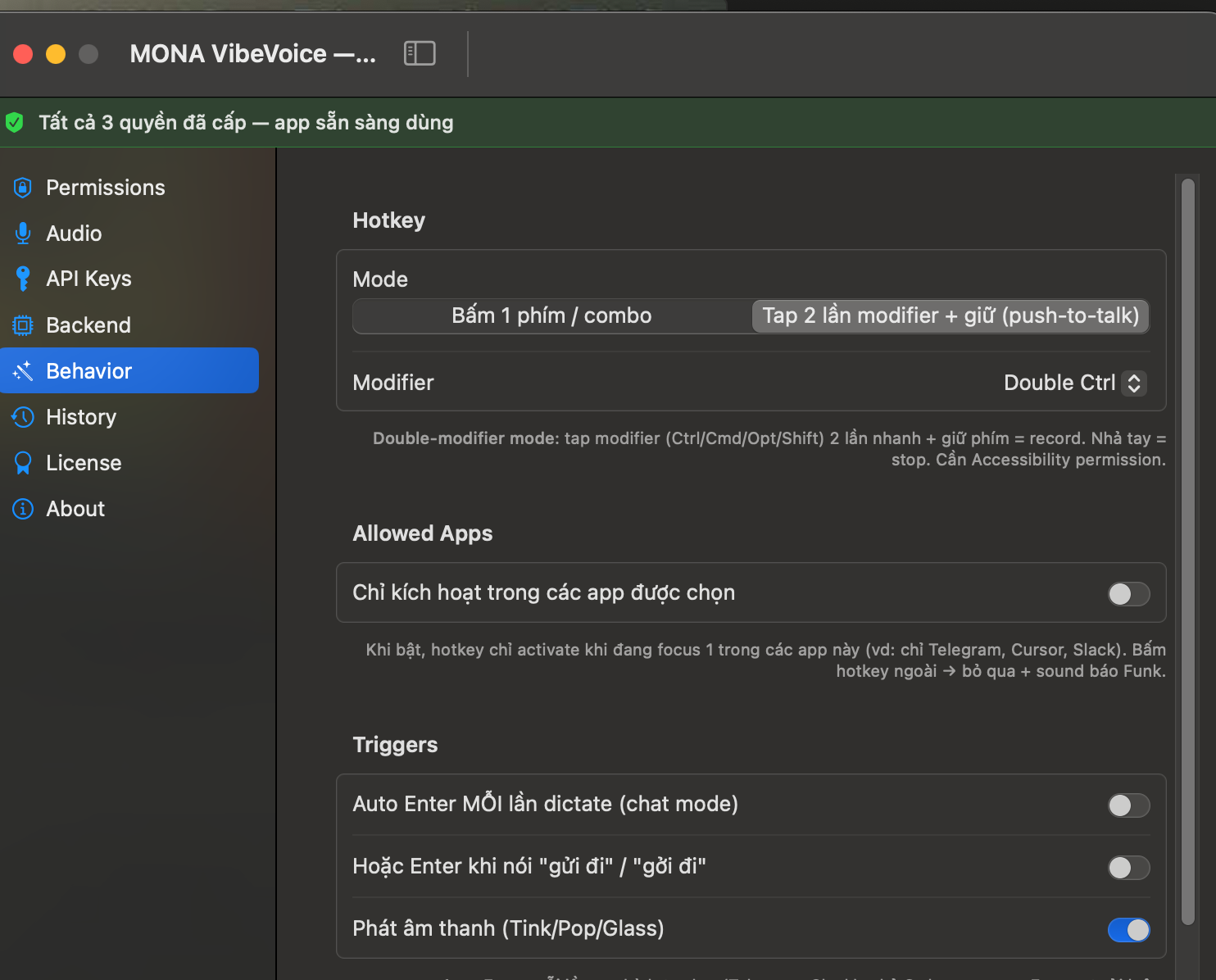1216x980 pixels.
Task: Minimize the window with the yellow button
Action: (56, 54)
